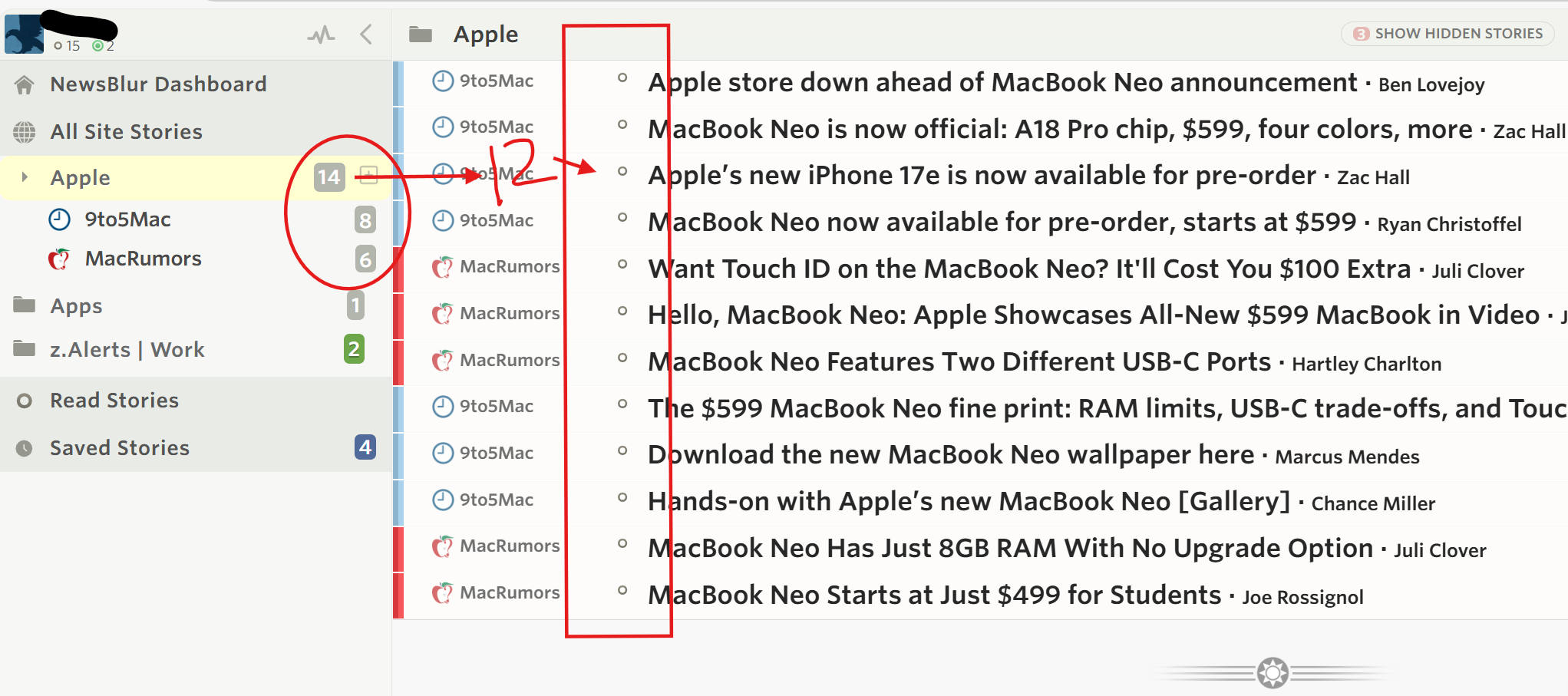Image resolution: width=1568 pixels, height=696 pixels.
Task: Open the settings gear below the story list
Action: pyautogui.click(x=1273, y=673)
